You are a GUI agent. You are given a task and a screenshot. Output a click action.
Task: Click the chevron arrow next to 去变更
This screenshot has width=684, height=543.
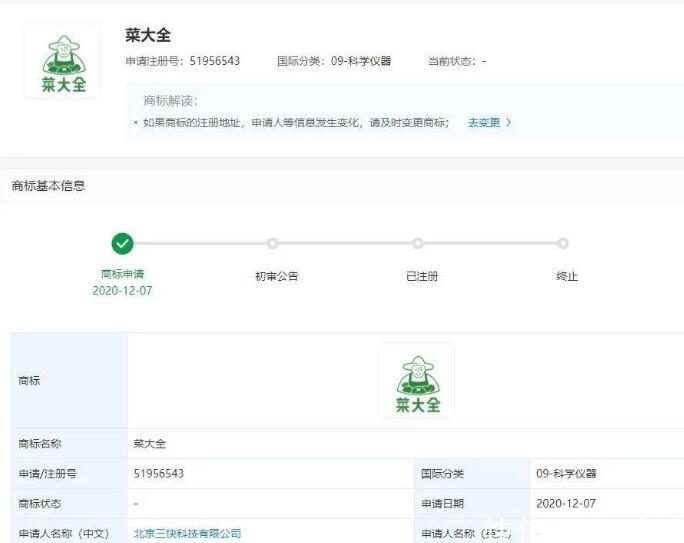pos(508,123)
